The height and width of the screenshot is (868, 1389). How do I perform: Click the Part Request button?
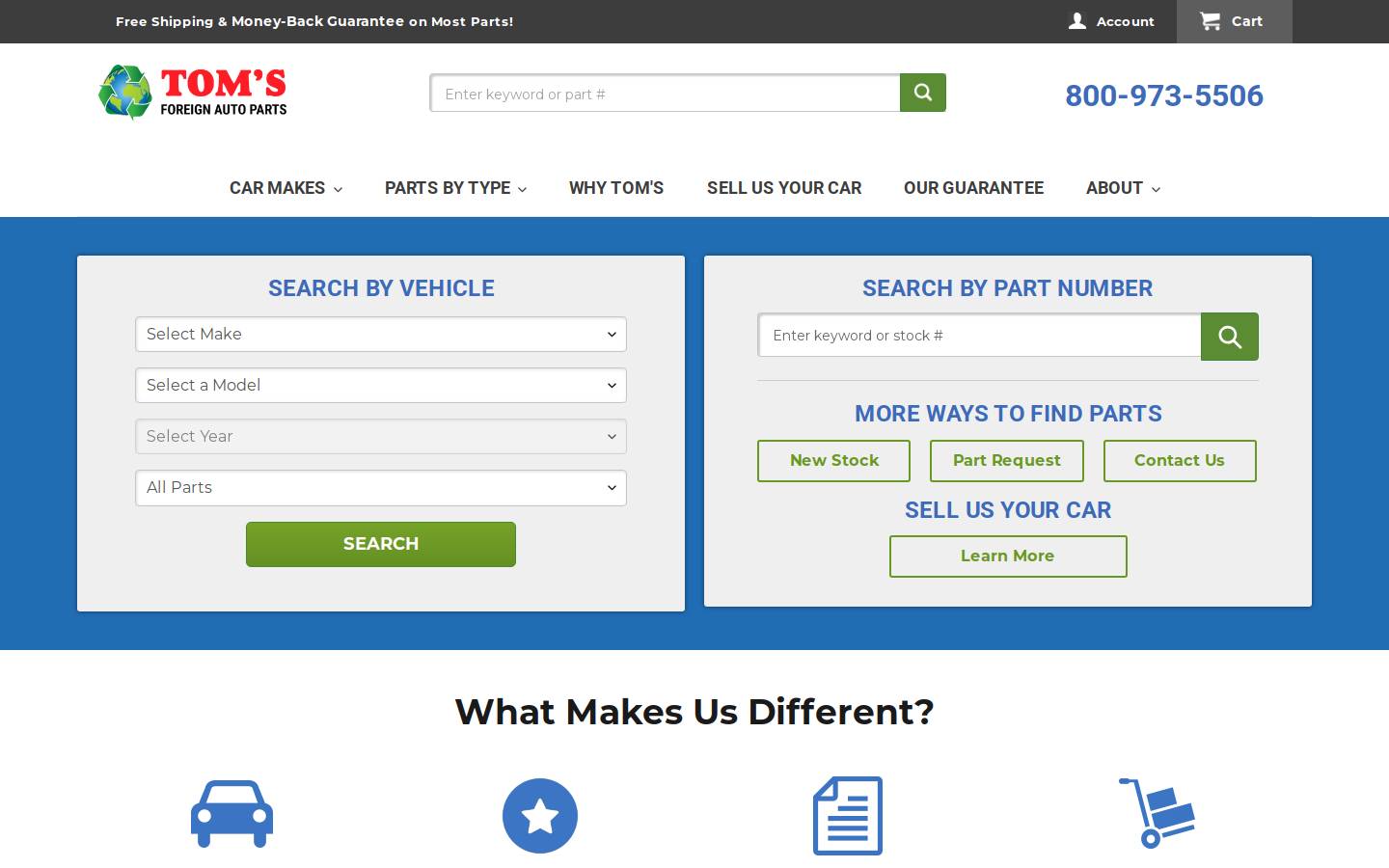point(1007,461)
